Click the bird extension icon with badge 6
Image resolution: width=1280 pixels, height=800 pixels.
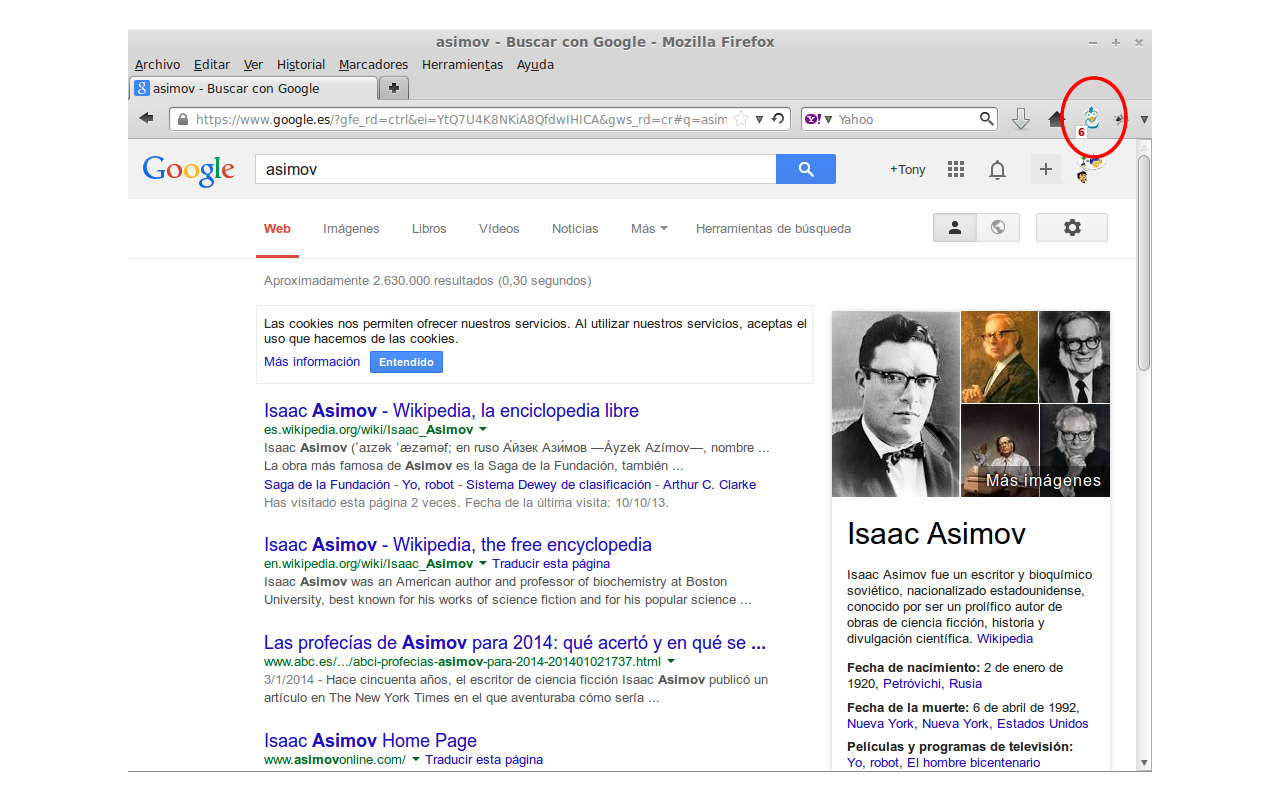pyautogui.click(x=1091, y=120)
